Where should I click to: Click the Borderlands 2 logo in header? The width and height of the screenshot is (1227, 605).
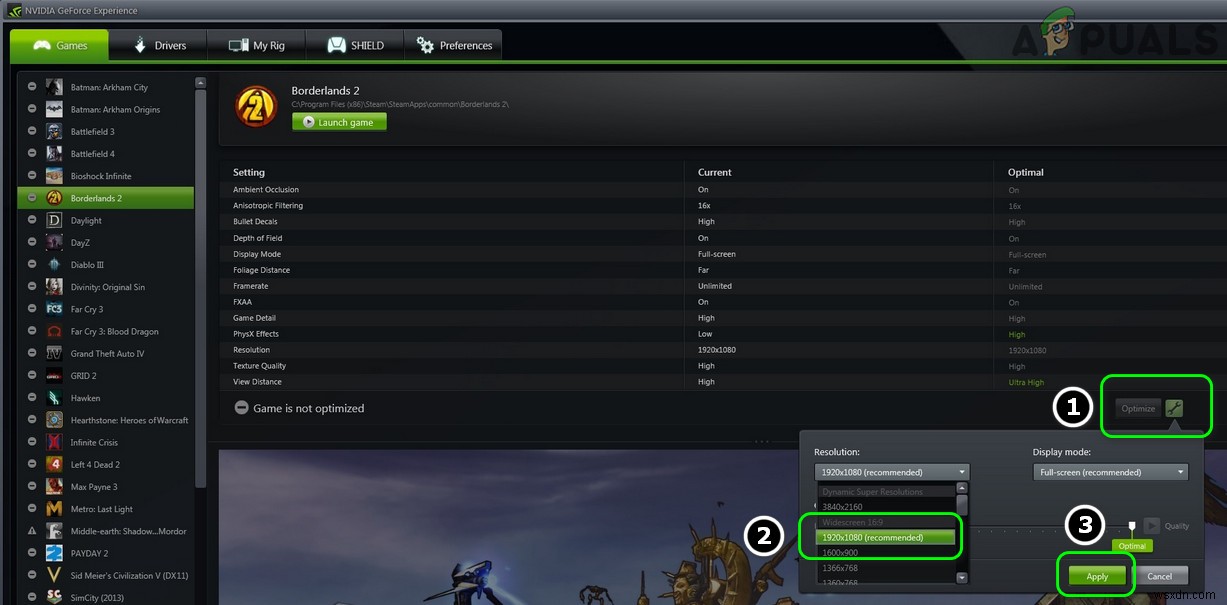tap(256, 106)
